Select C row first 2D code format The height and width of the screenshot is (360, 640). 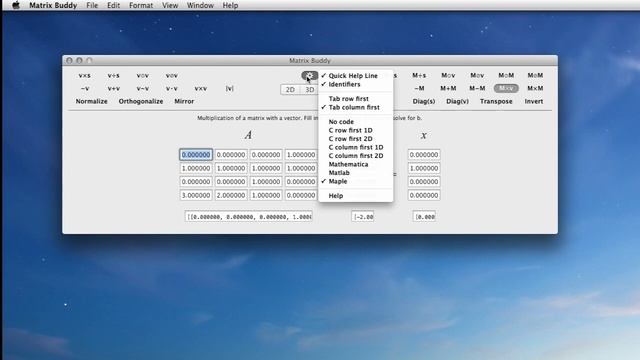tap(356, 139)
